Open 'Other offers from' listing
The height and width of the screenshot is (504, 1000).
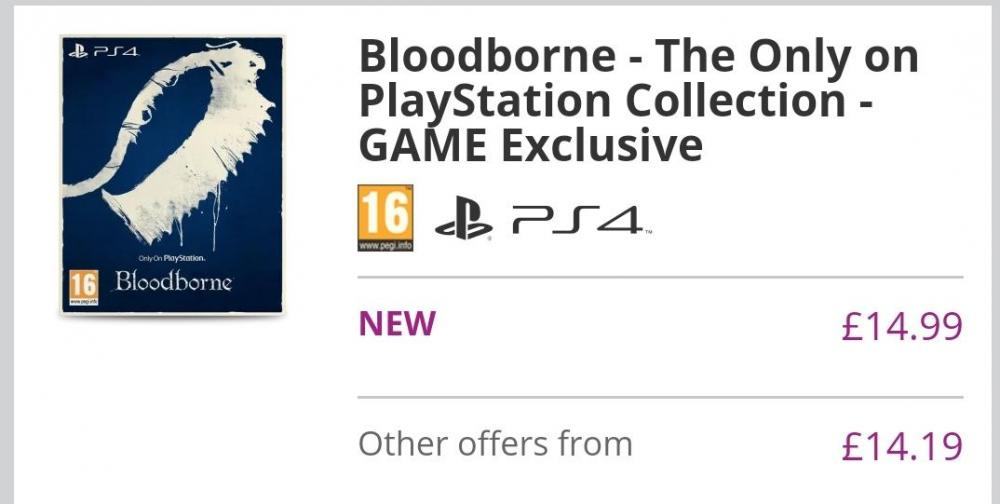[x=495, y=443]
